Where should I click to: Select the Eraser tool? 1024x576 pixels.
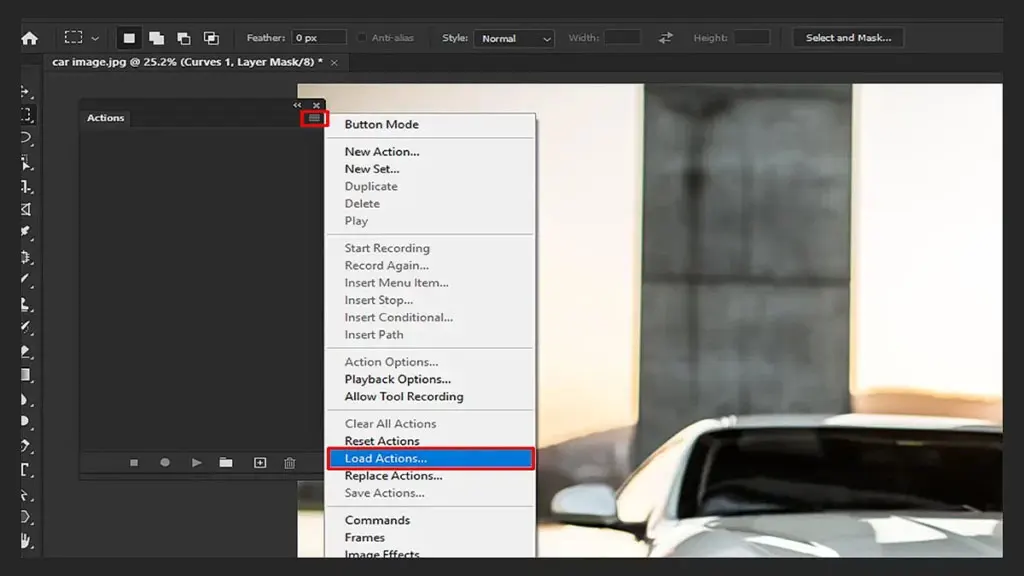click(x=26, y=352)
